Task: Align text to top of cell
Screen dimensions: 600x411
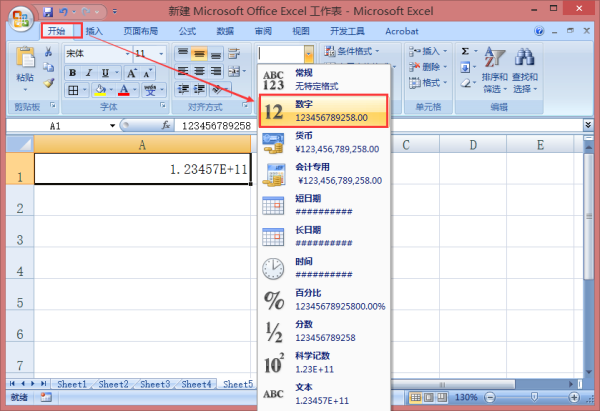Action: pos(183,53)
